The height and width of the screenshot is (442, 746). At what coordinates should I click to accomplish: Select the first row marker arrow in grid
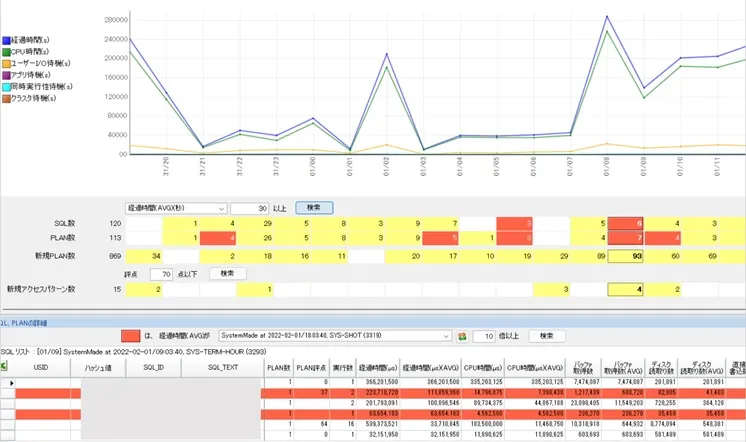point(12,382)
